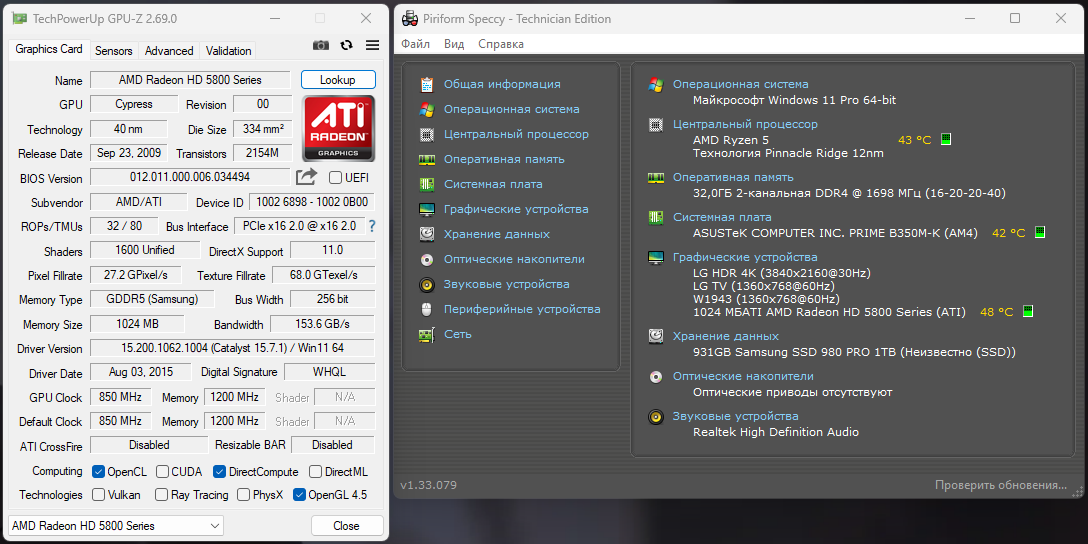Click the Системная плата heading in summary

722,217
